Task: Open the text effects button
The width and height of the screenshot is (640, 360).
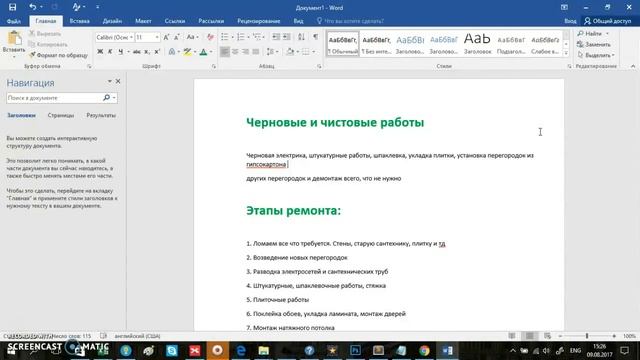Action: point(172,52)
